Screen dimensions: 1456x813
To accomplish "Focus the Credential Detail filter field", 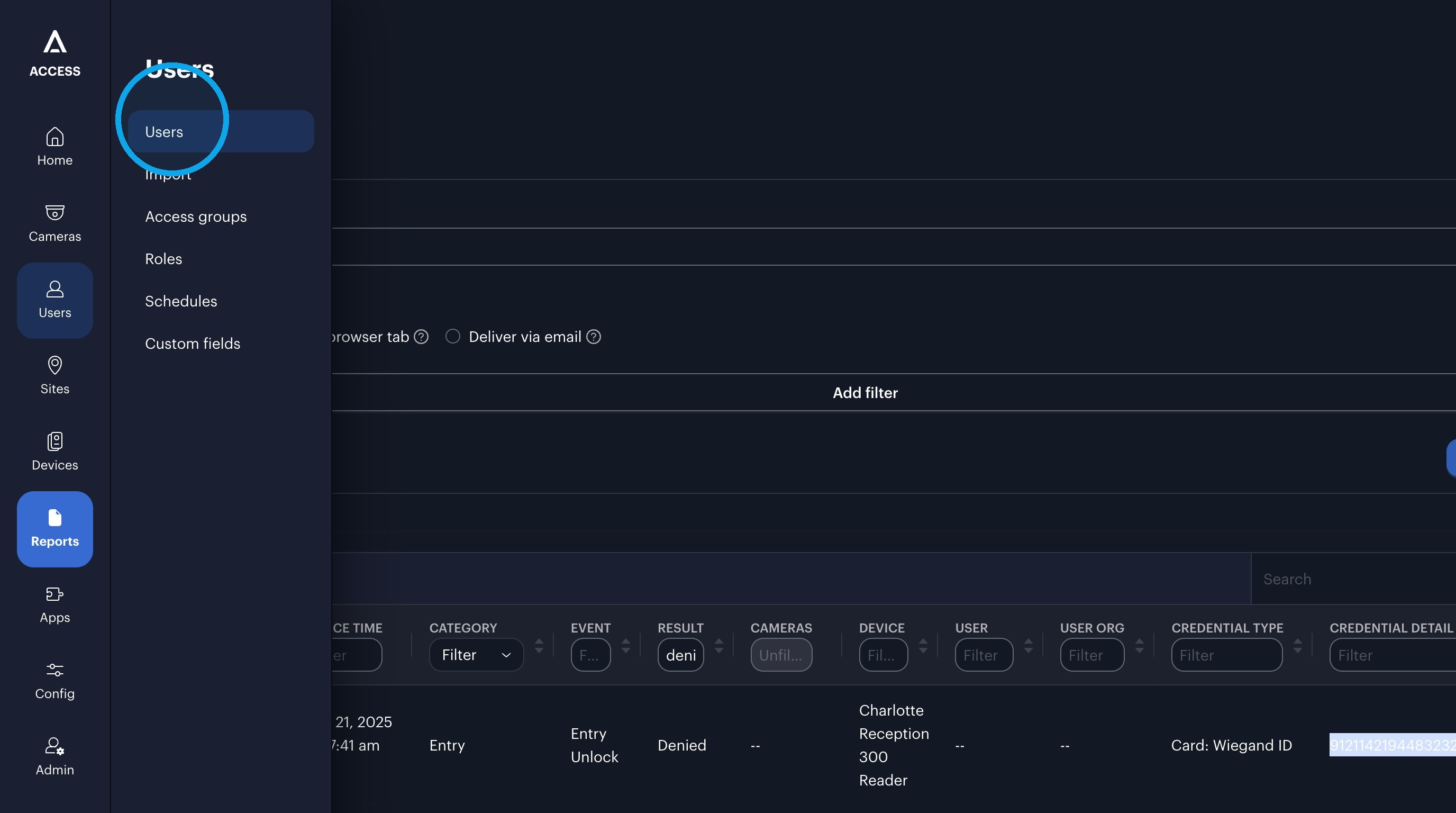I will [1393, 655].
